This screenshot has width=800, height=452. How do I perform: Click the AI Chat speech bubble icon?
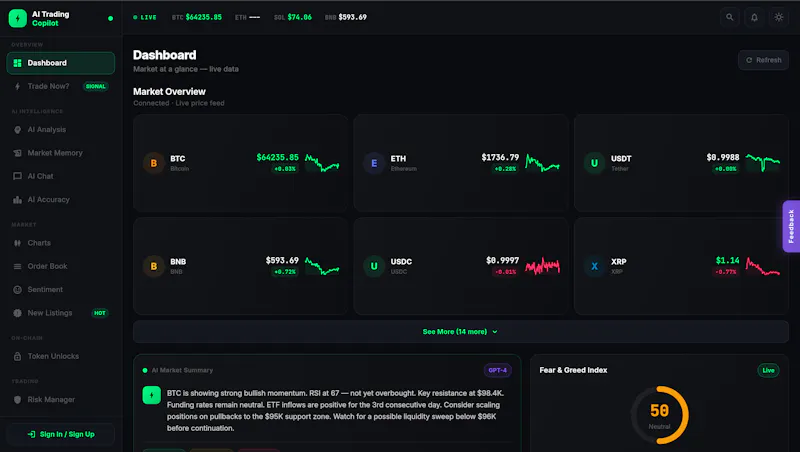coord(17,176)
